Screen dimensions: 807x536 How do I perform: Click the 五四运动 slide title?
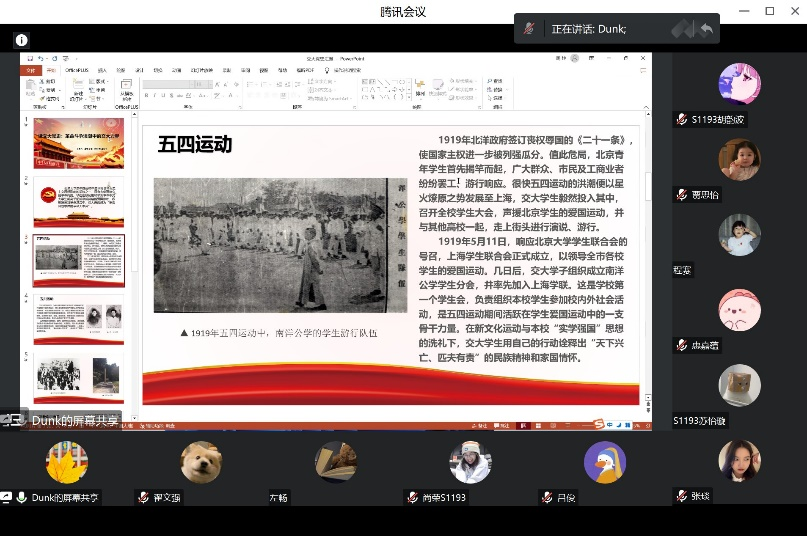tap(195, 145)
